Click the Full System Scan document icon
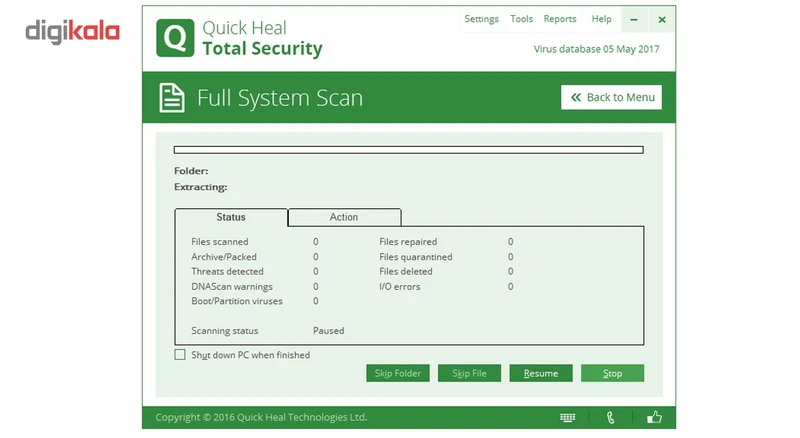This screenshot has width=800, height=438. click(x=172, y=98)
